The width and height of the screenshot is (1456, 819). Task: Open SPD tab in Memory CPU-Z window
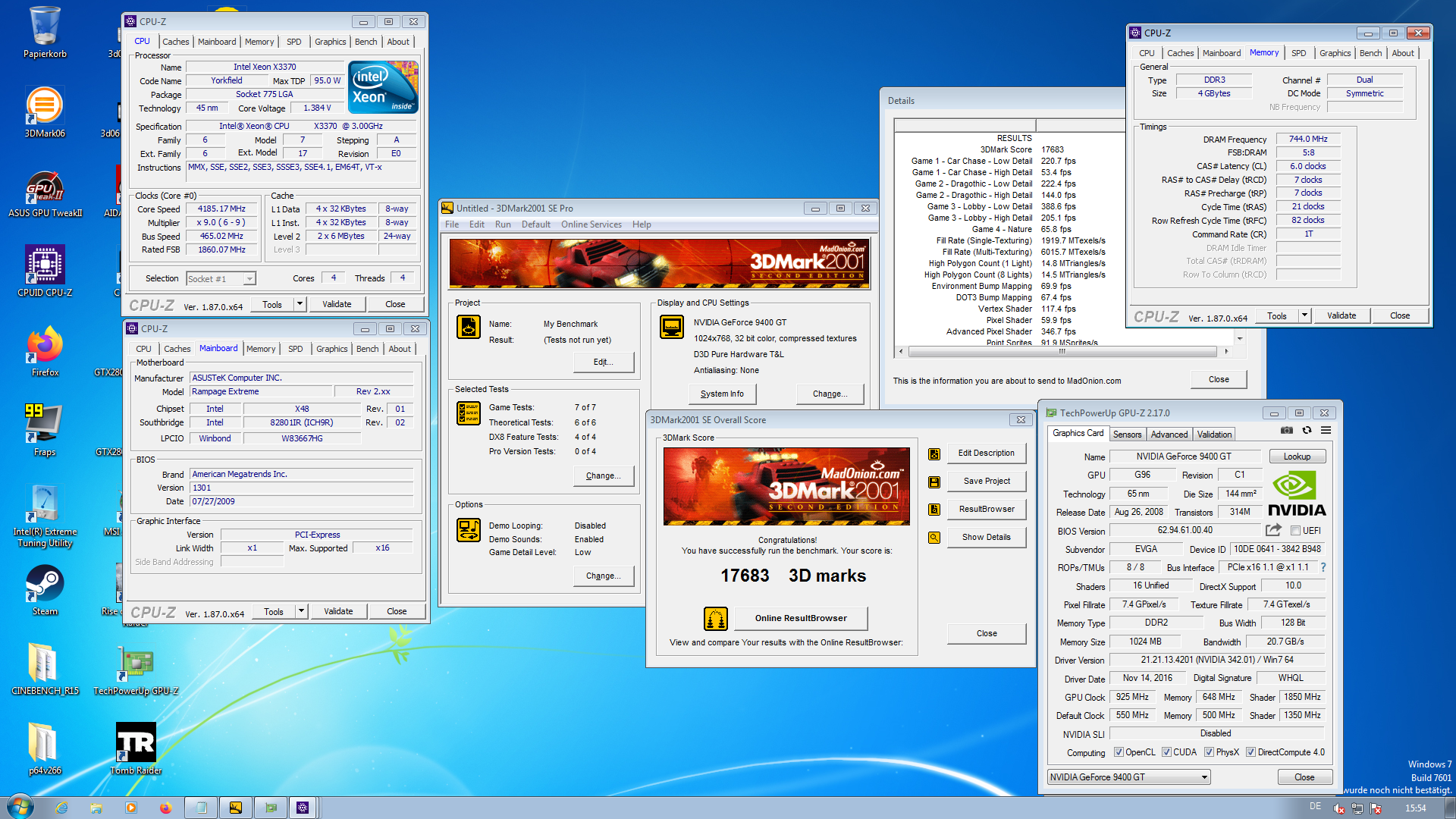point(1298,53)
